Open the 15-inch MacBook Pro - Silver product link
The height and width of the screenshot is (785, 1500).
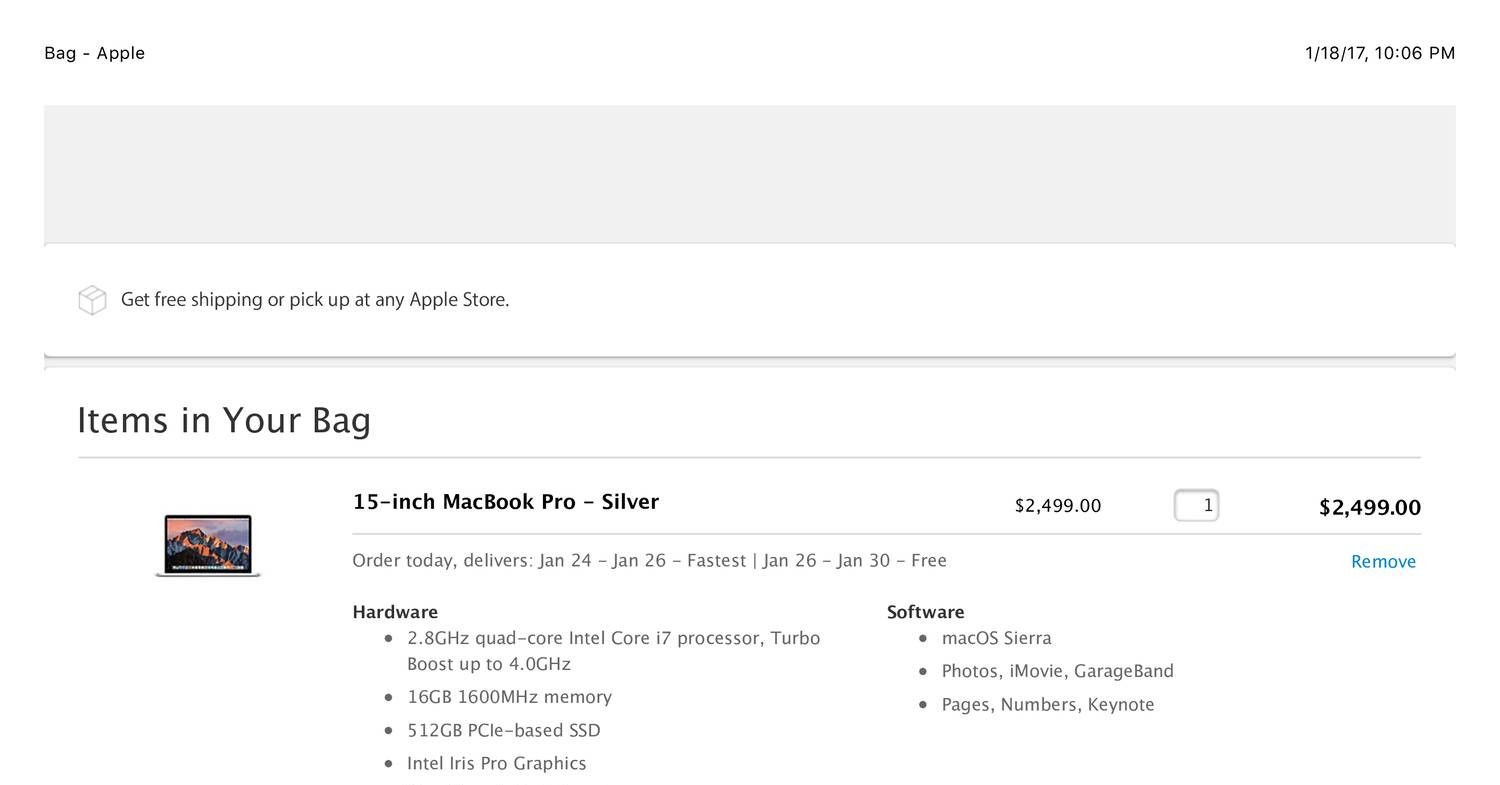coord(505,501)
